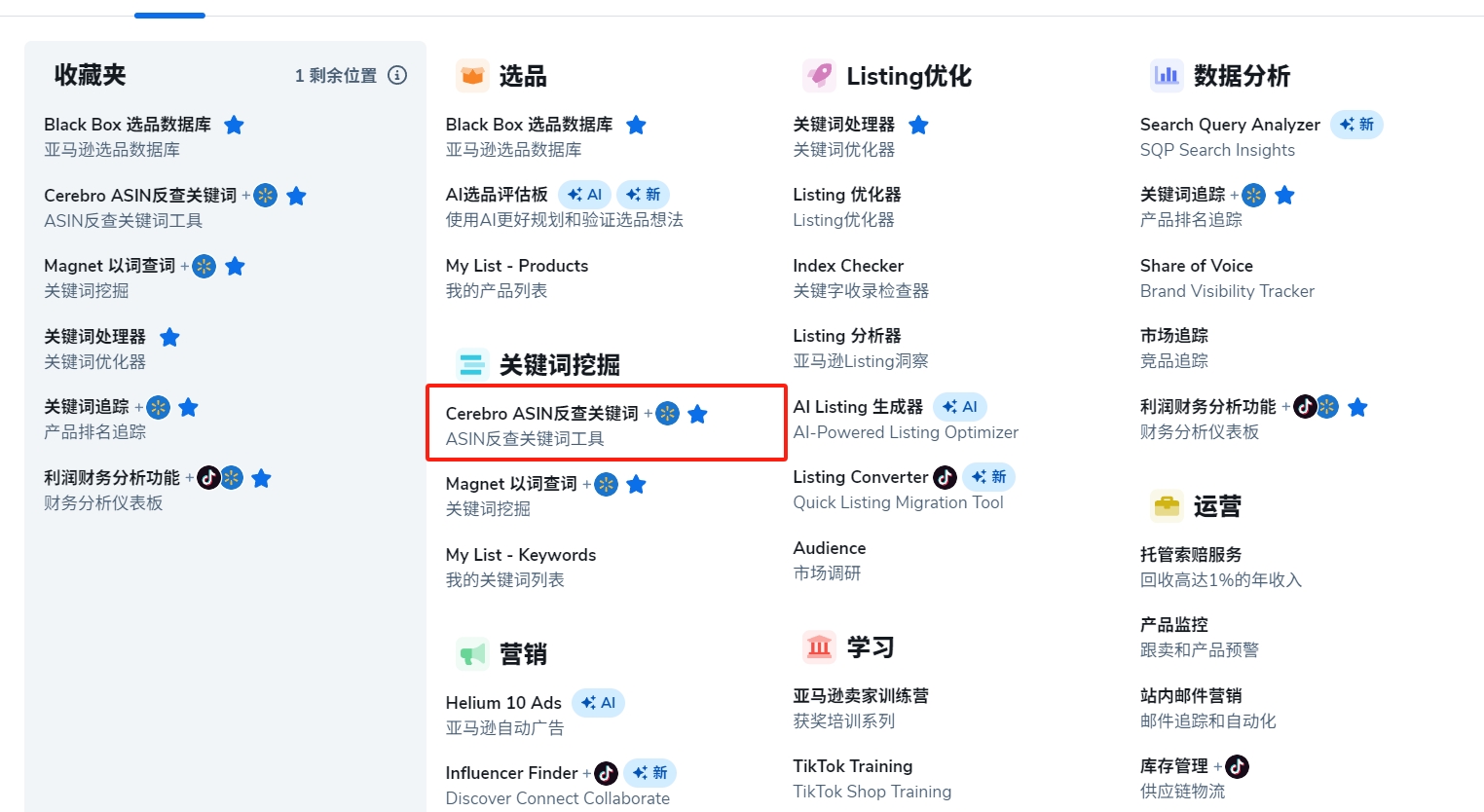Unfavorite 利润财务分析功能 star in 收藏夹 panel
Viewport: 1484px width, 812px height.
click(x=261, y=478)
